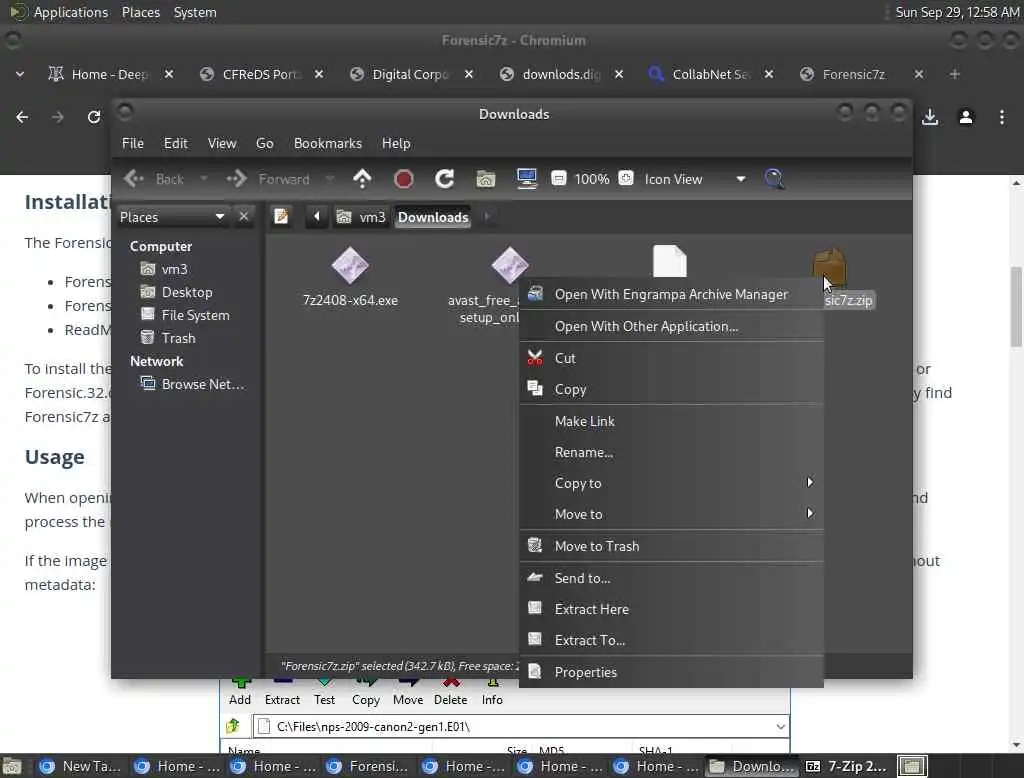Reload page in Chromium
This screenshot has height=778, width=1024.
pos(93,117)
